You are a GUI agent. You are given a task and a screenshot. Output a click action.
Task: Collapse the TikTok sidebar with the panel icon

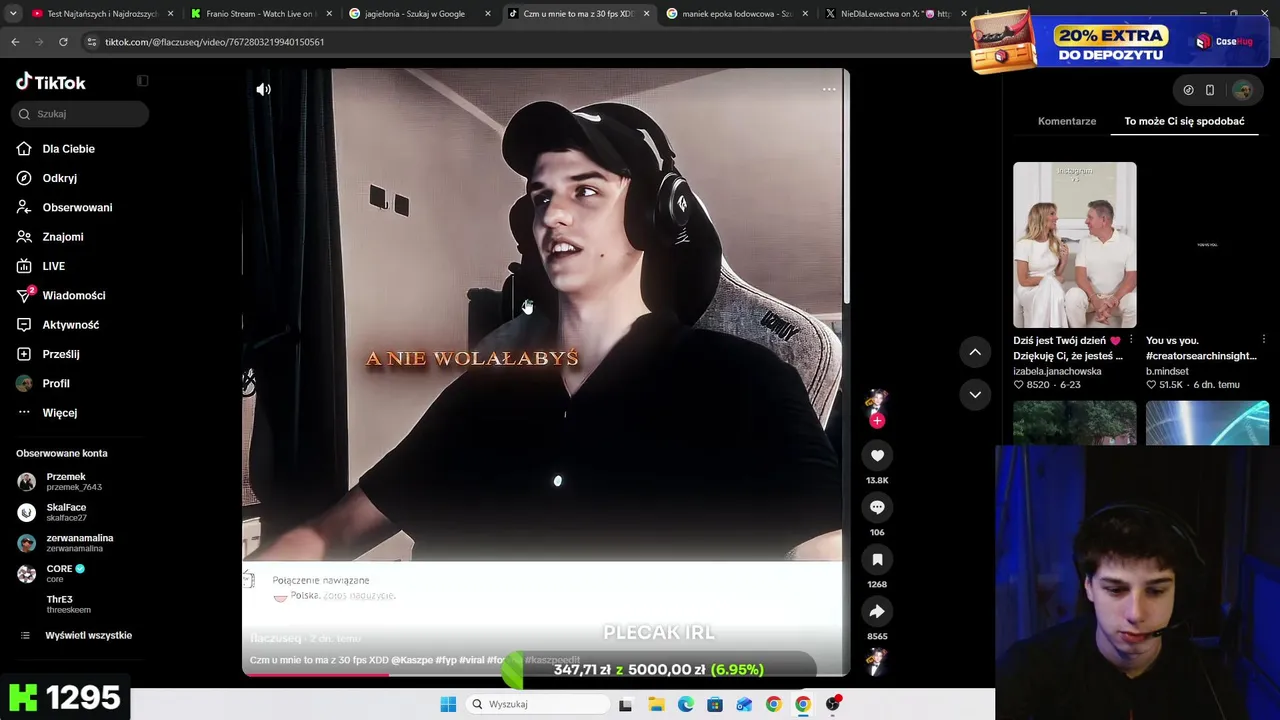142,81
